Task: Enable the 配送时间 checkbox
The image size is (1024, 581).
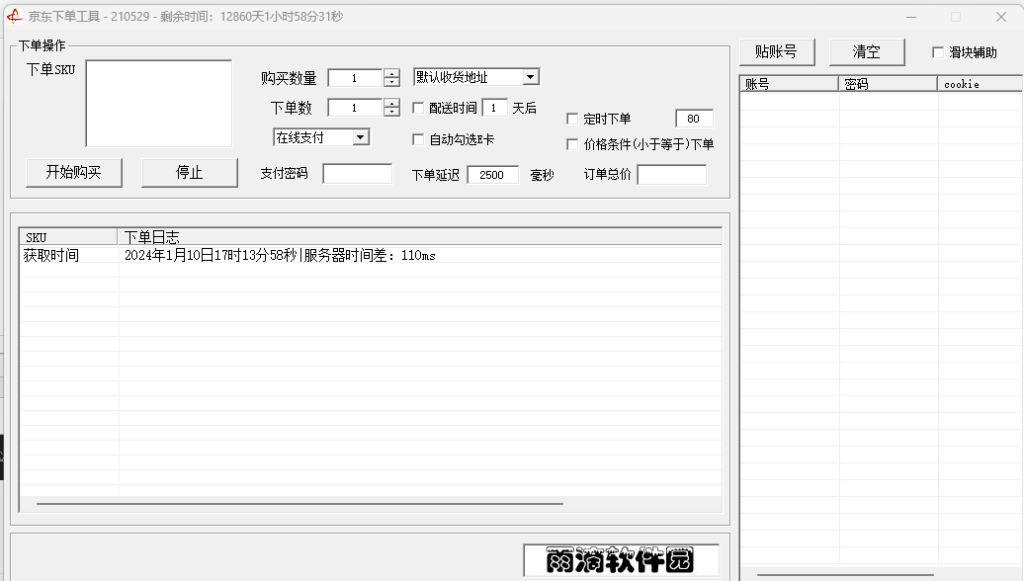Action: click(x=419, y=108)
